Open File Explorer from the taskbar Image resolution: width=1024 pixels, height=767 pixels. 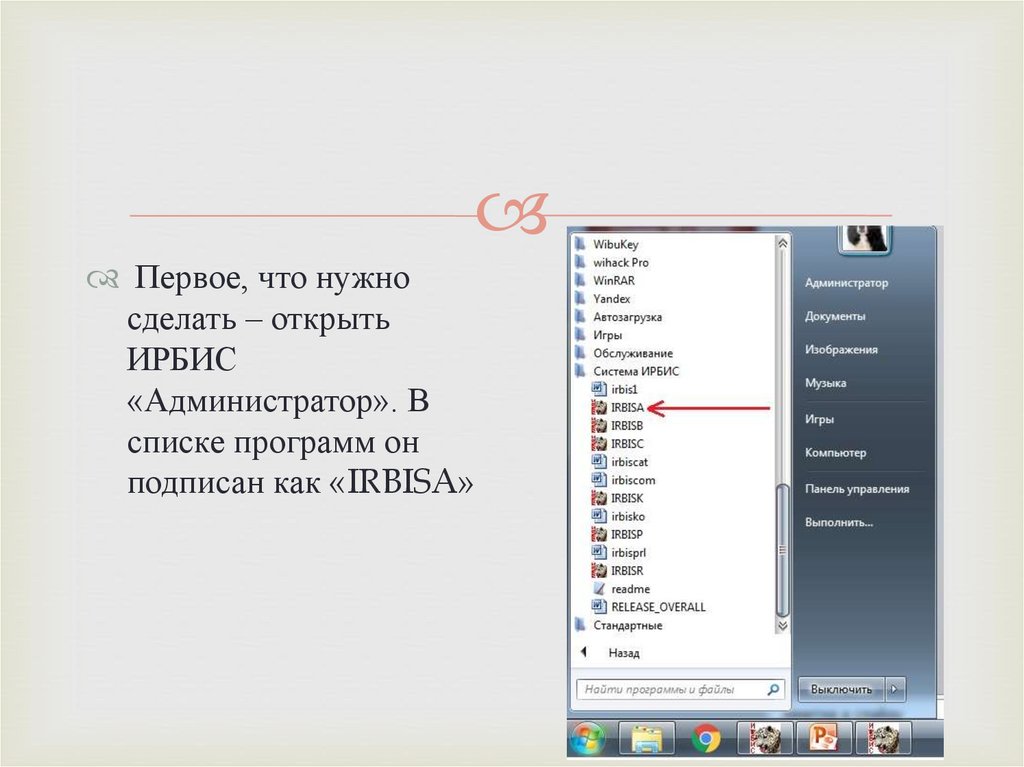646,740
